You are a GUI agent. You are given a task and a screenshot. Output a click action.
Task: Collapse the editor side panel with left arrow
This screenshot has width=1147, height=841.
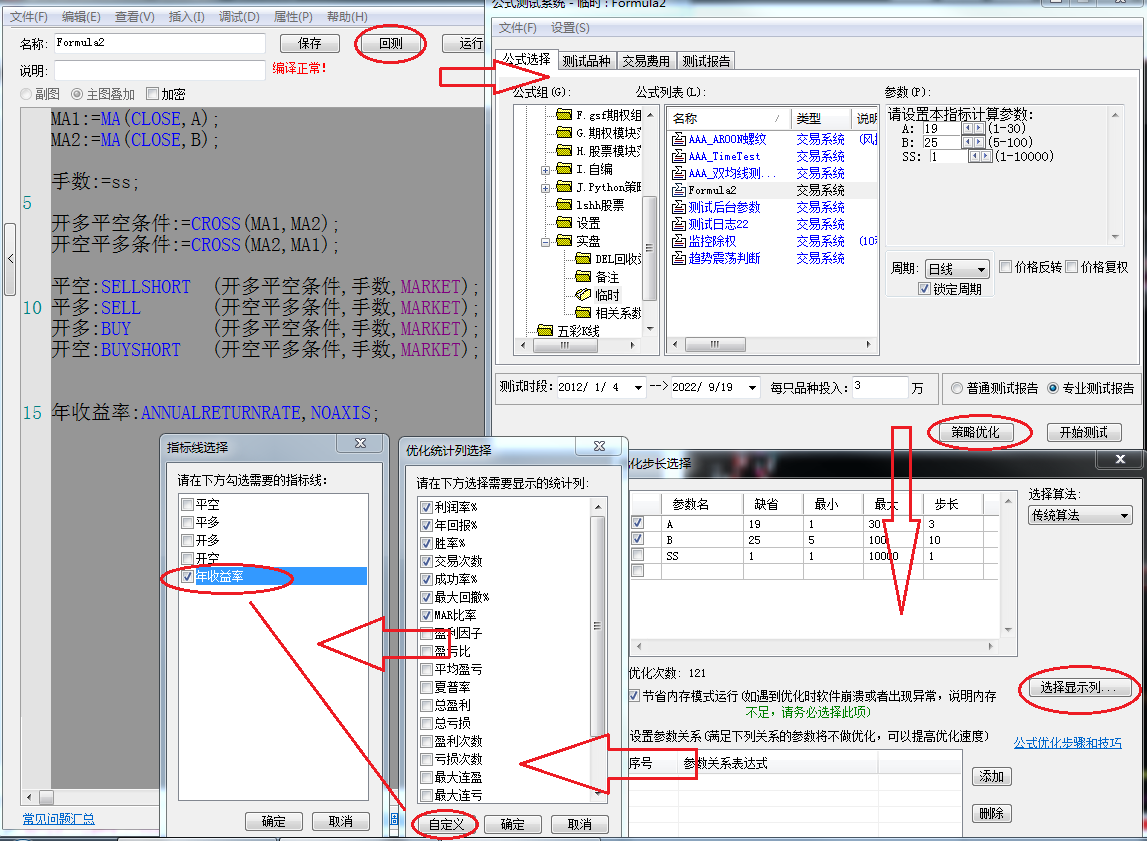tap(10, 258)
